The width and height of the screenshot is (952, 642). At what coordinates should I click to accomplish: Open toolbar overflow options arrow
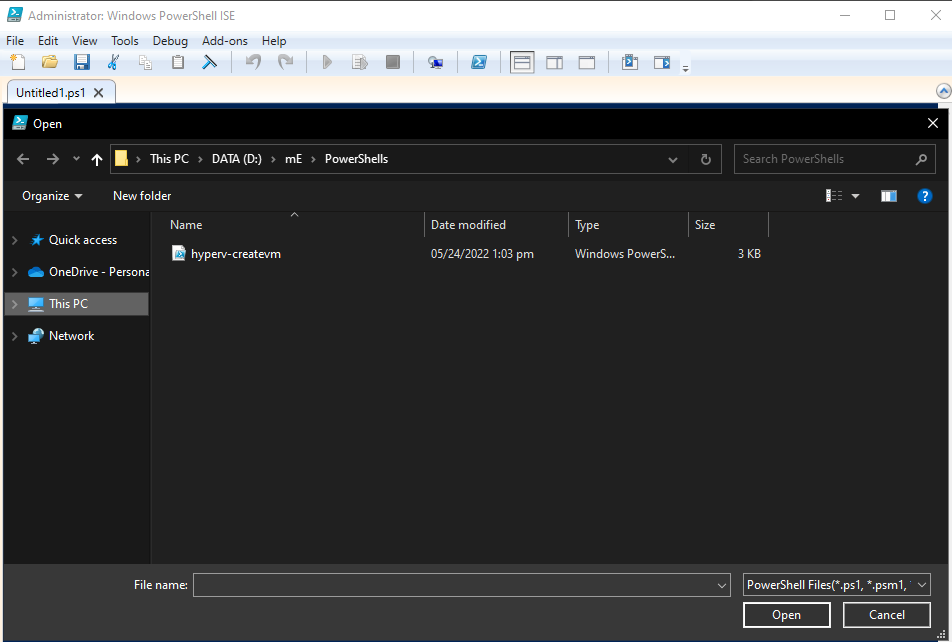click(685, 68)
